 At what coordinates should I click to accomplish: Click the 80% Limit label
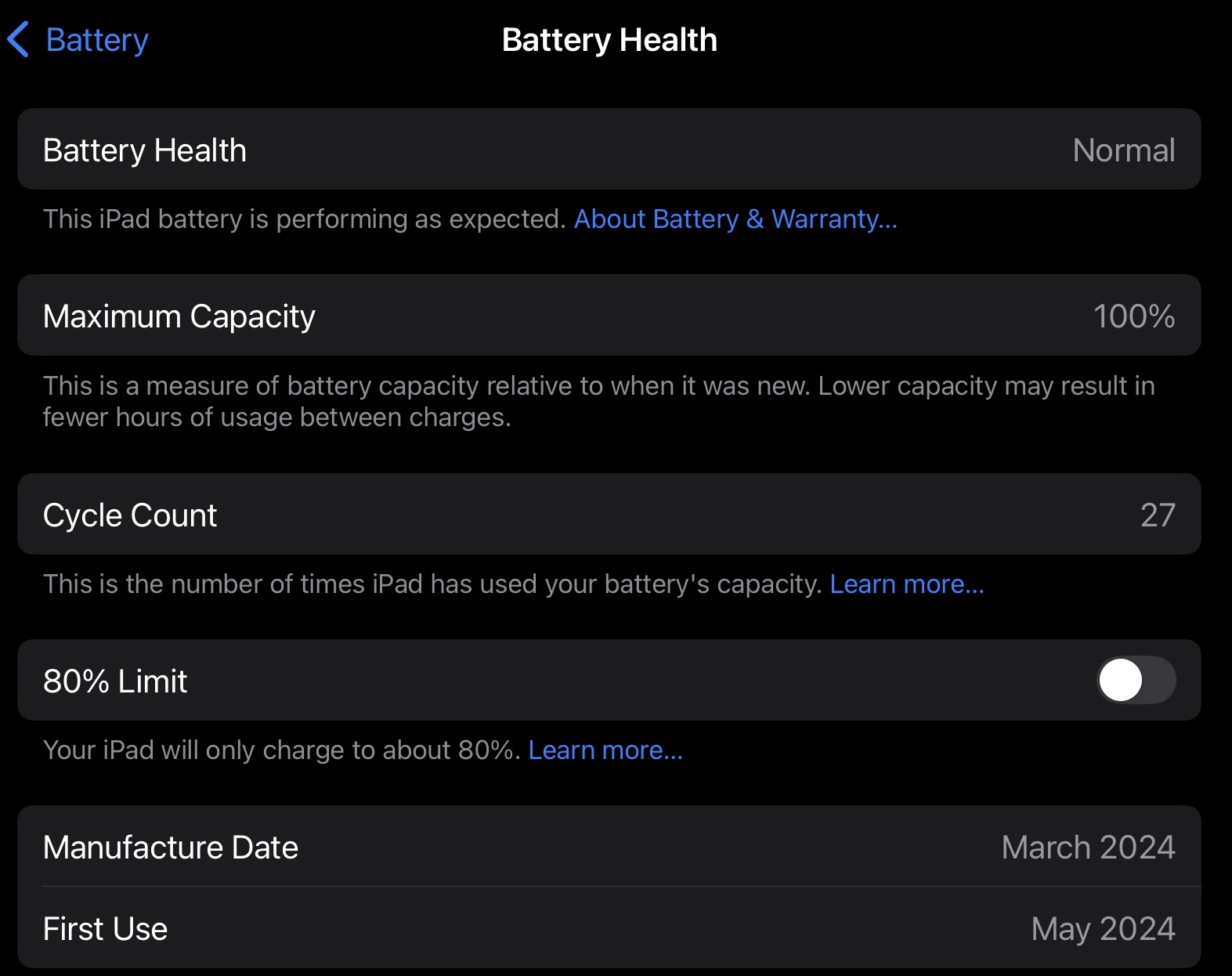click(x=115, y=680)
